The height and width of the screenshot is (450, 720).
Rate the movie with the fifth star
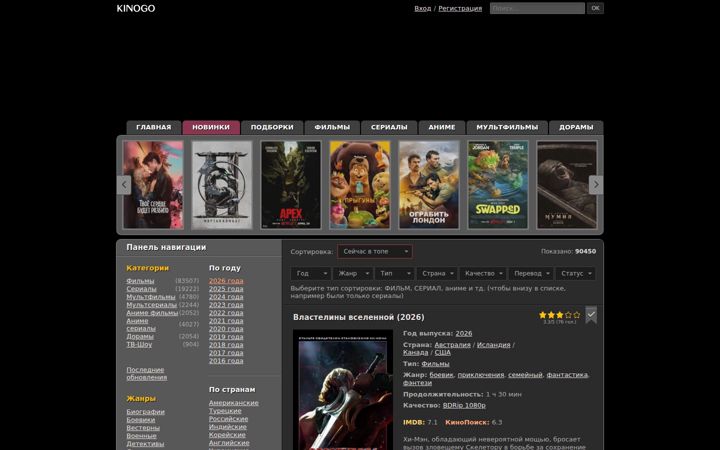[x=577, y=315]
